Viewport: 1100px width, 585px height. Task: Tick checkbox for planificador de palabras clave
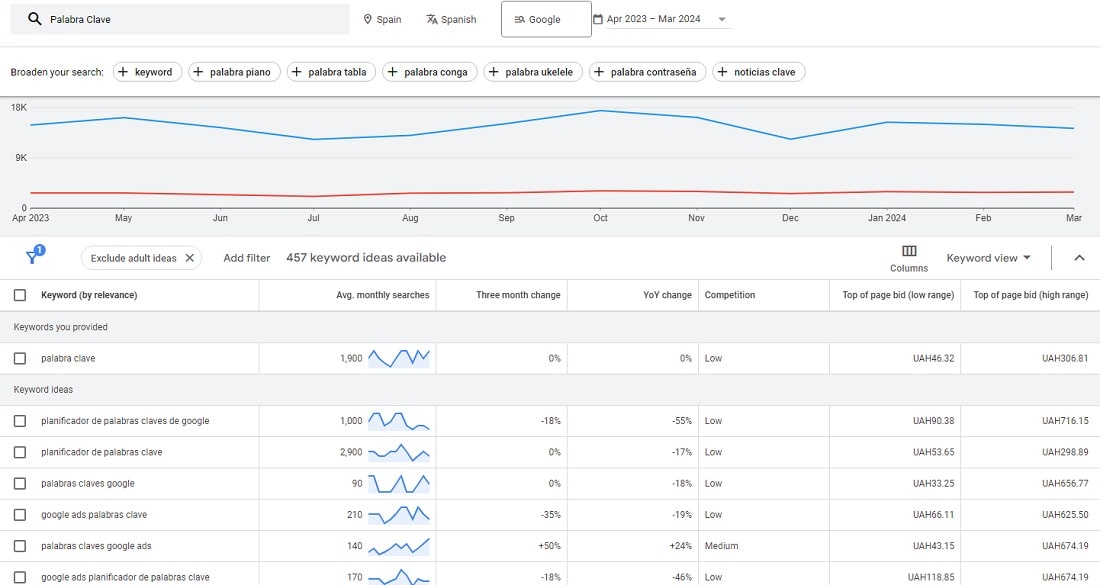[x=20, y=452]
